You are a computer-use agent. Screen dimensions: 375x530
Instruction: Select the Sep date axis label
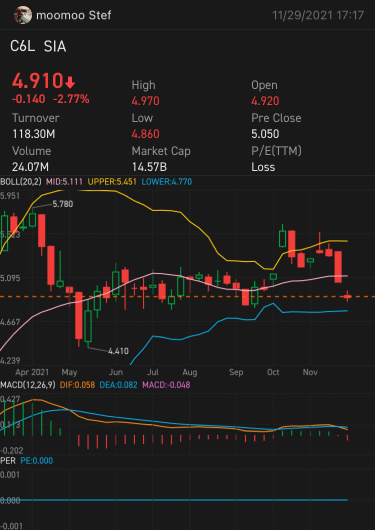(x=236, y=372)
